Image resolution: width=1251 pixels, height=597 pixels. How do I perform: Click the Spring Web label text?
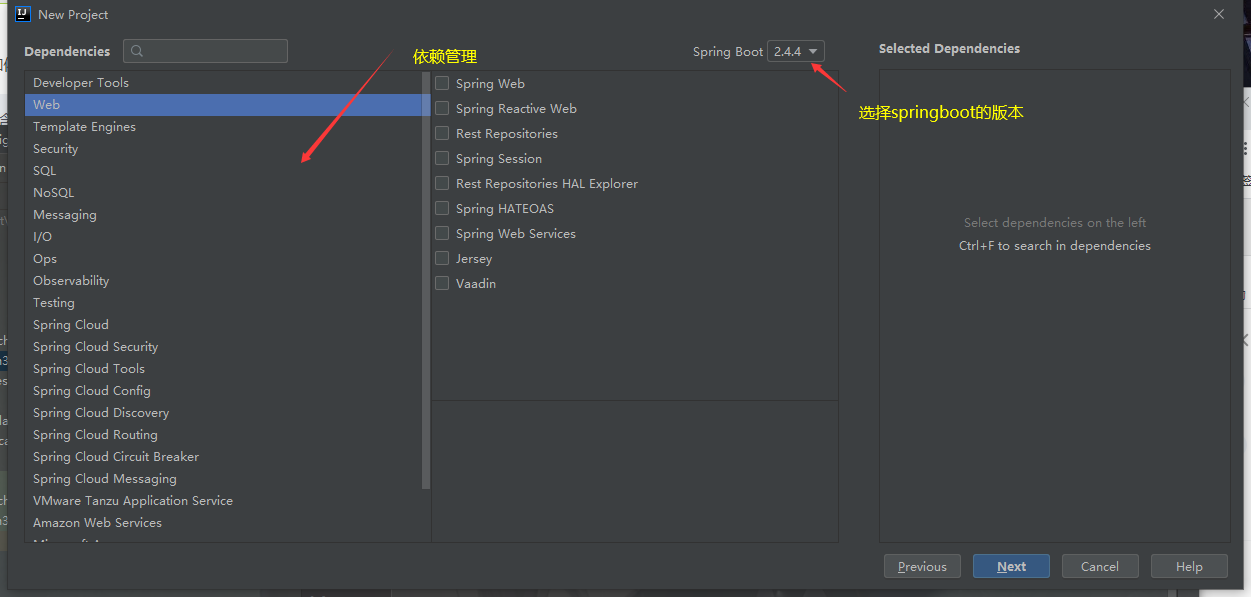click(490, 84)
